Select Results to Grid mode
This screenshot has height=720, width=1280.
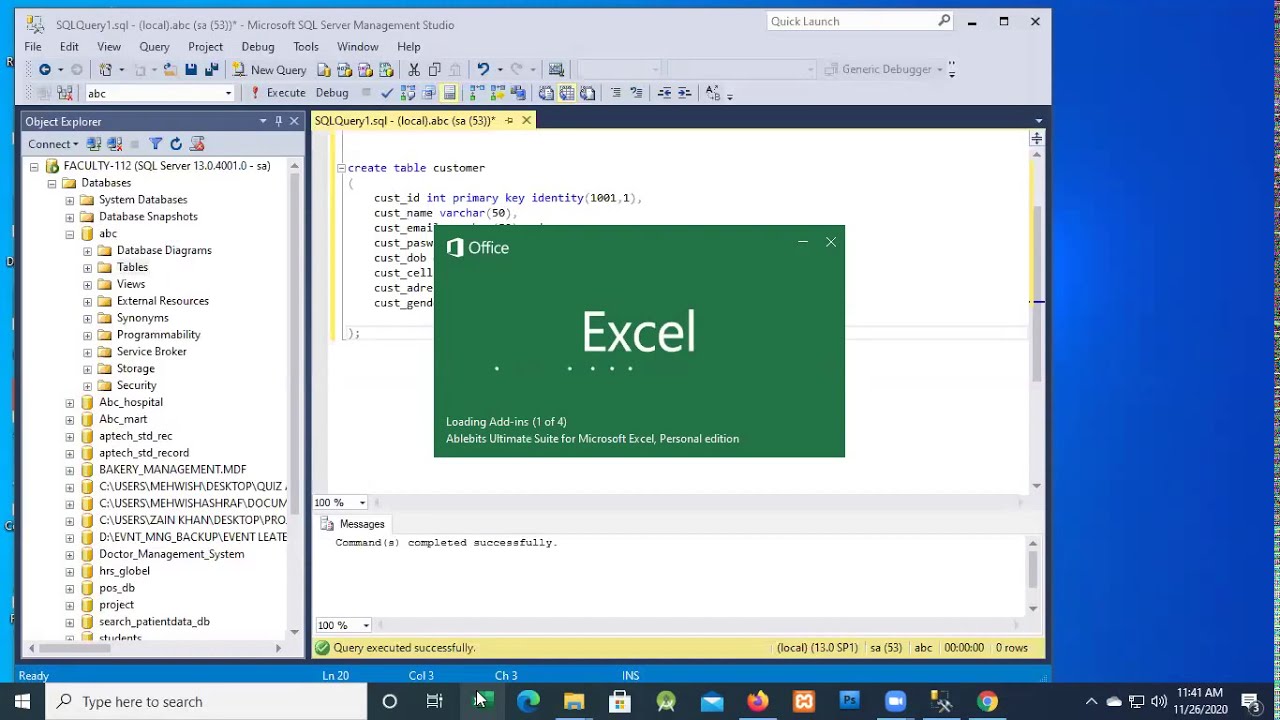tap(567, 93)
